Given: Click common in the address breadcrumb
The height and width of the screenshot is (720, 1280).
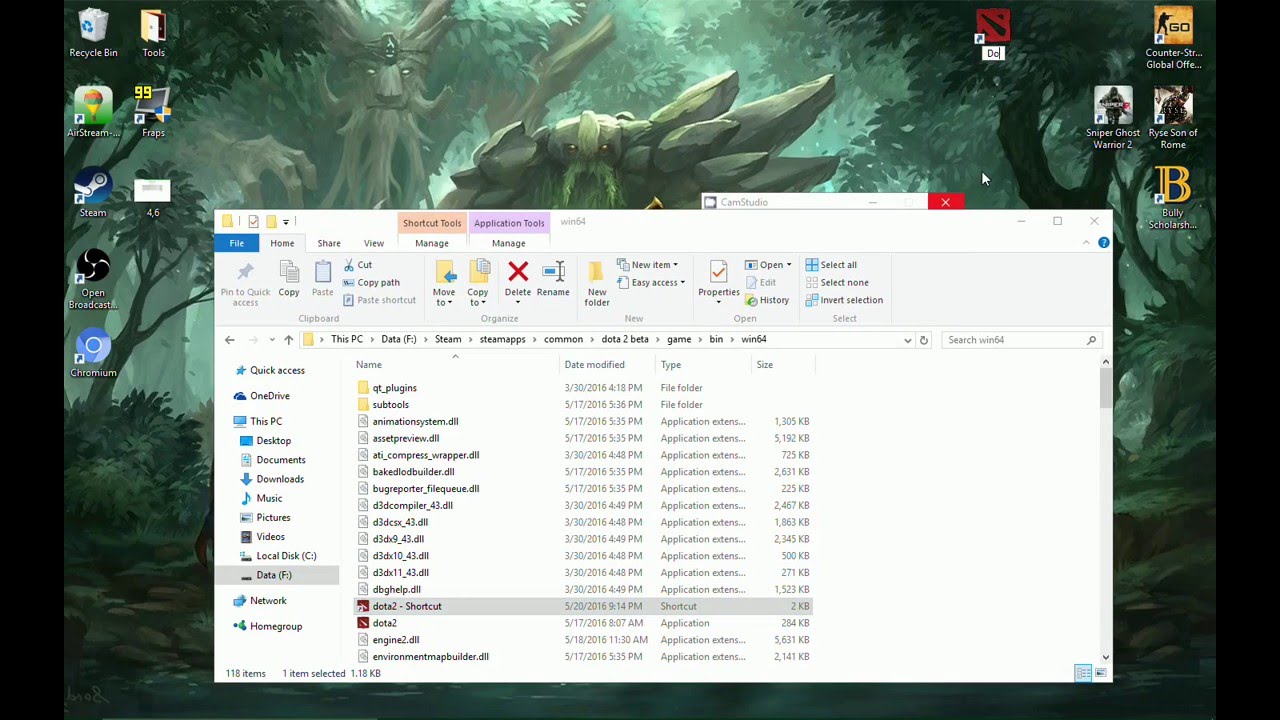Looking at the screenshot, I should click(x=563, y=340).
